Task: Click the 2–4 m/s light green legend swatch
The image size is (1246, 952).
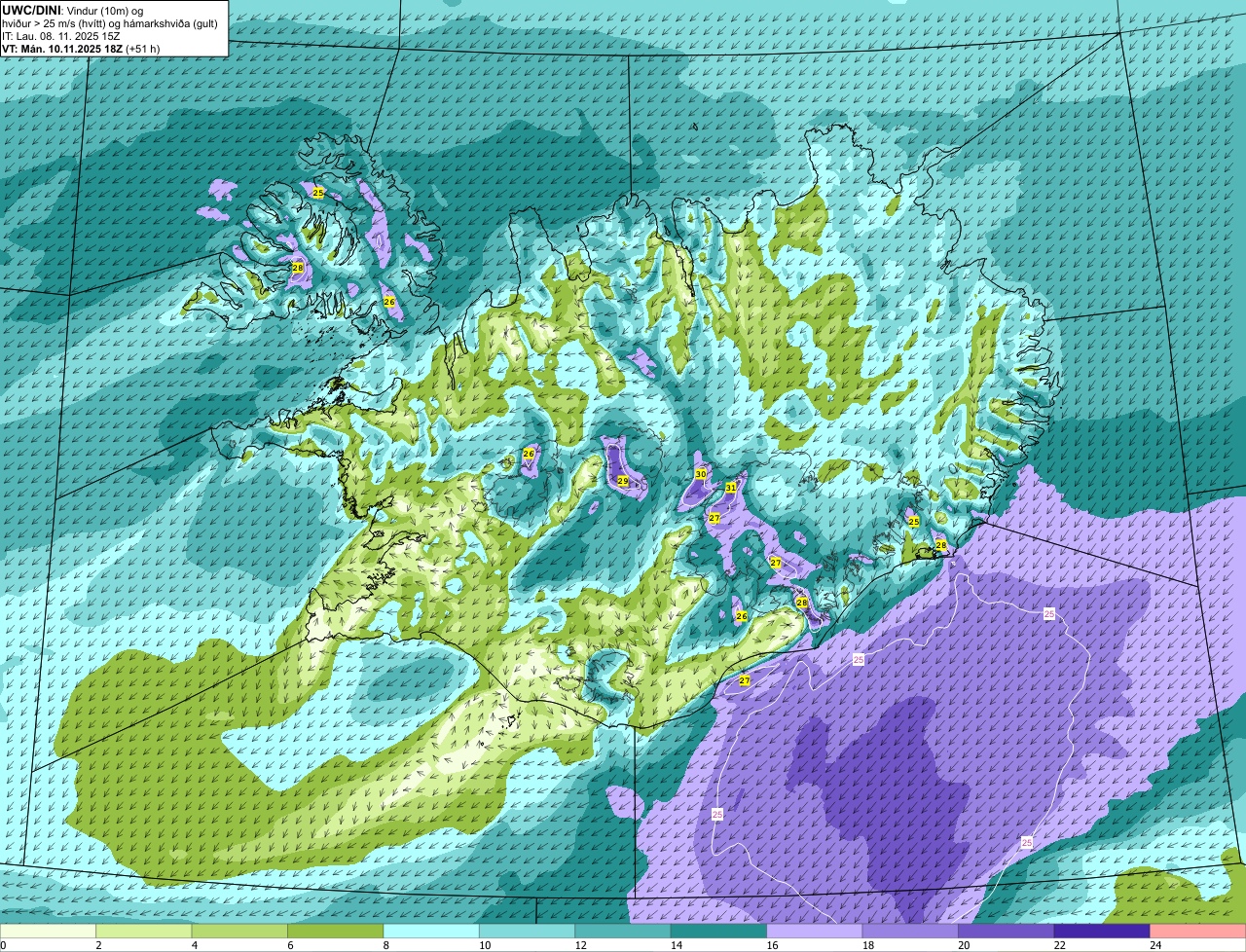Action: coord(145,932)
